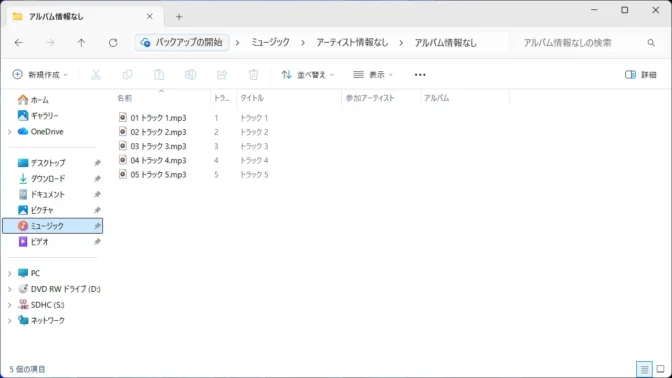Open ホーム in navigation pane
This screenshot has height=378, width=672.
[39, 100]
